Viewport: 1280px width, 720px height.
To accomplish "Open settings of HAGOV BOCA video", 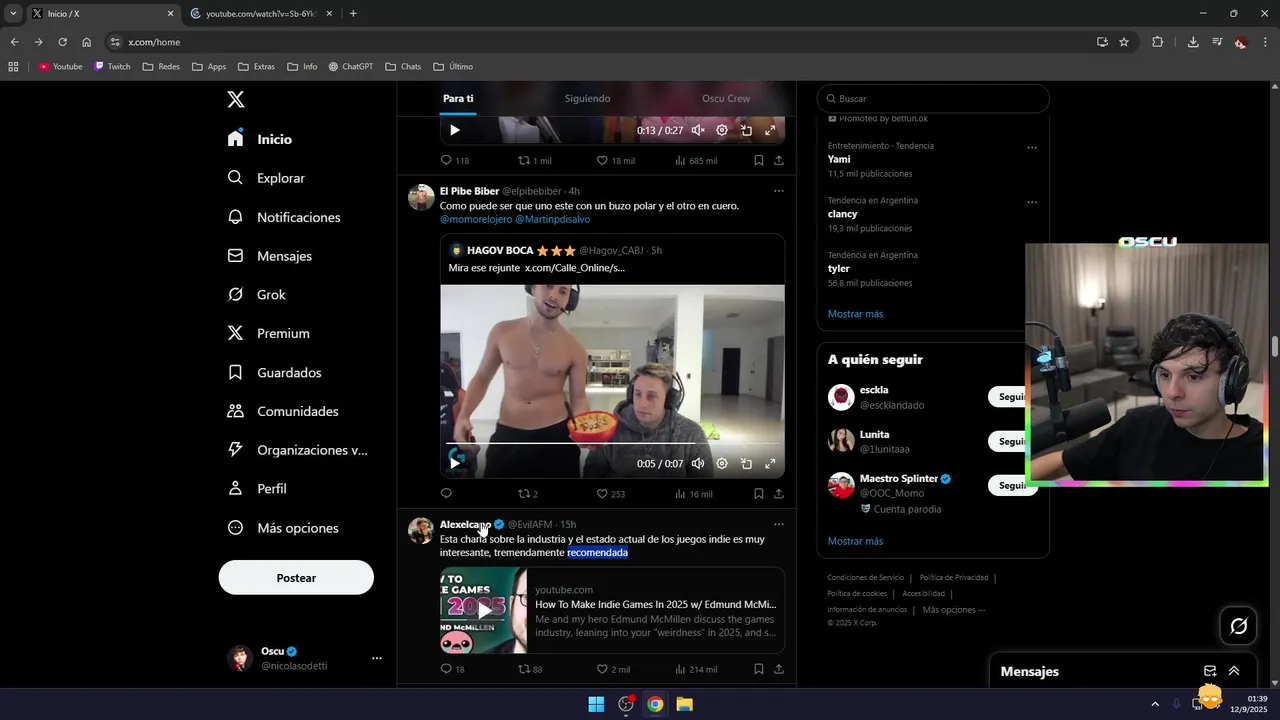I will click(x=722, y=463).
